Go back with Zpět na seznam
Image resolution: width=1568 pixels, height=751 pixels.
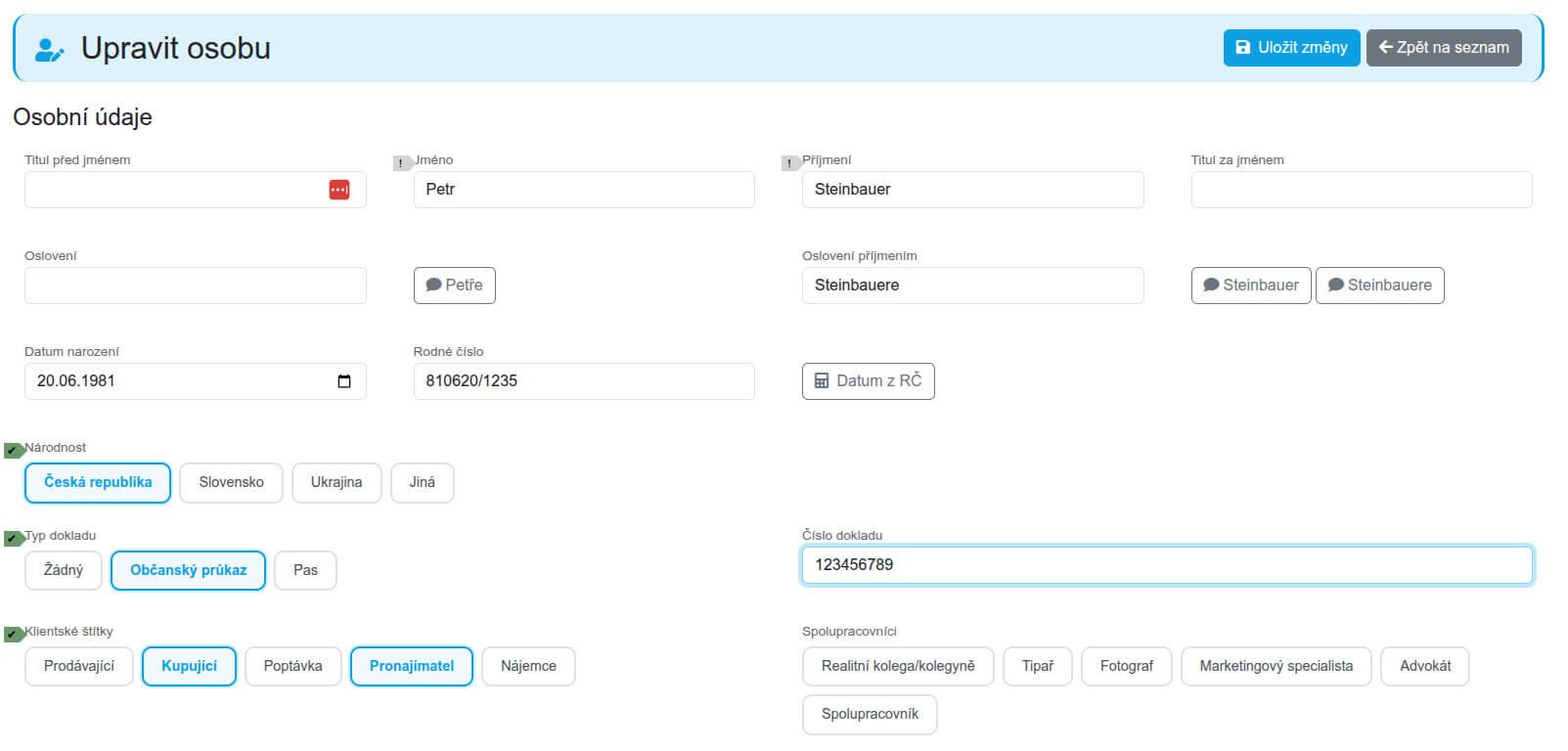(x=1444, y=47)
